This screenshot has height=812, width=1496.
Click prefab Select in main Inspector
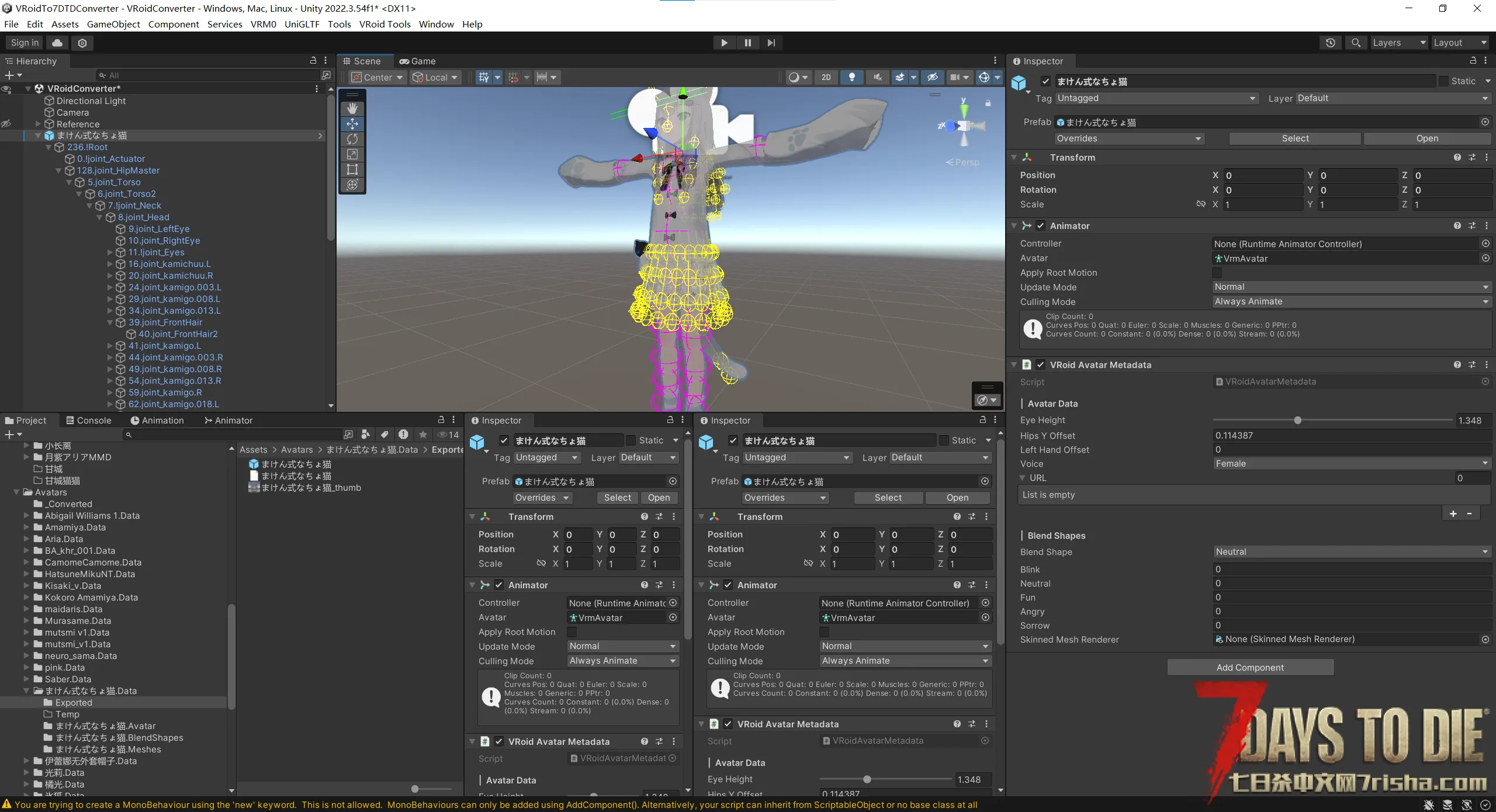click(x=1295, y=138)
